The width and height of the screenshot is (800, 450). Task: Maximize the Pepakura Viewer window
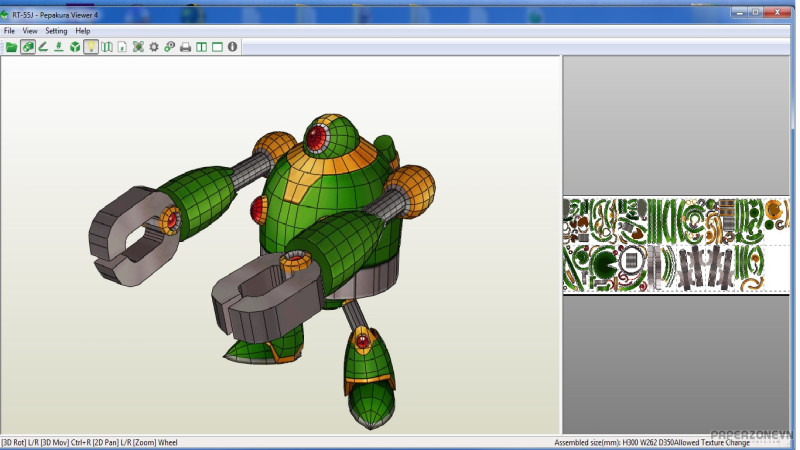tap(756, 12)
